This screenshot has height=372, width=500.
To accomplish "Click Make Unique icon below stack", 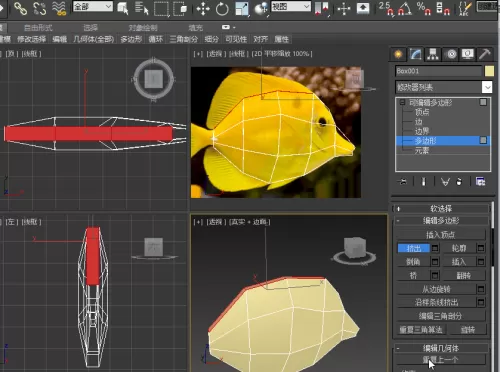I will 445,182.
